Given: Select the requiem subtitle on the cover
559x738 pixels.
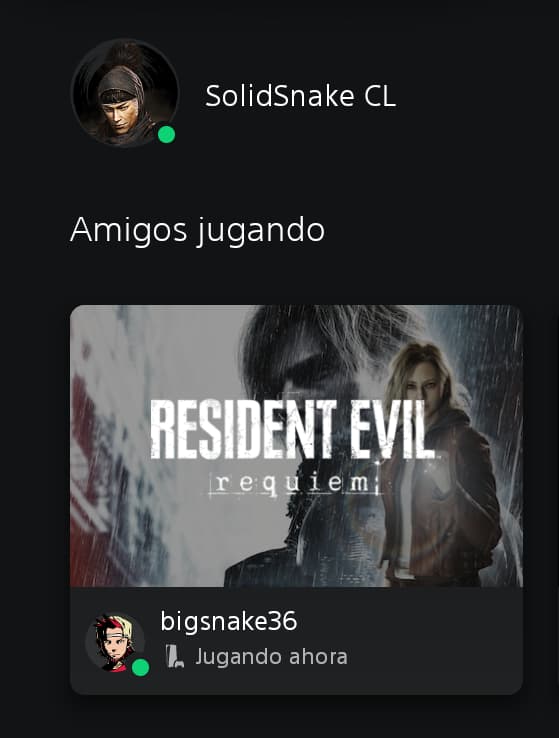Looking at the screenshot, I should point(295,483).
